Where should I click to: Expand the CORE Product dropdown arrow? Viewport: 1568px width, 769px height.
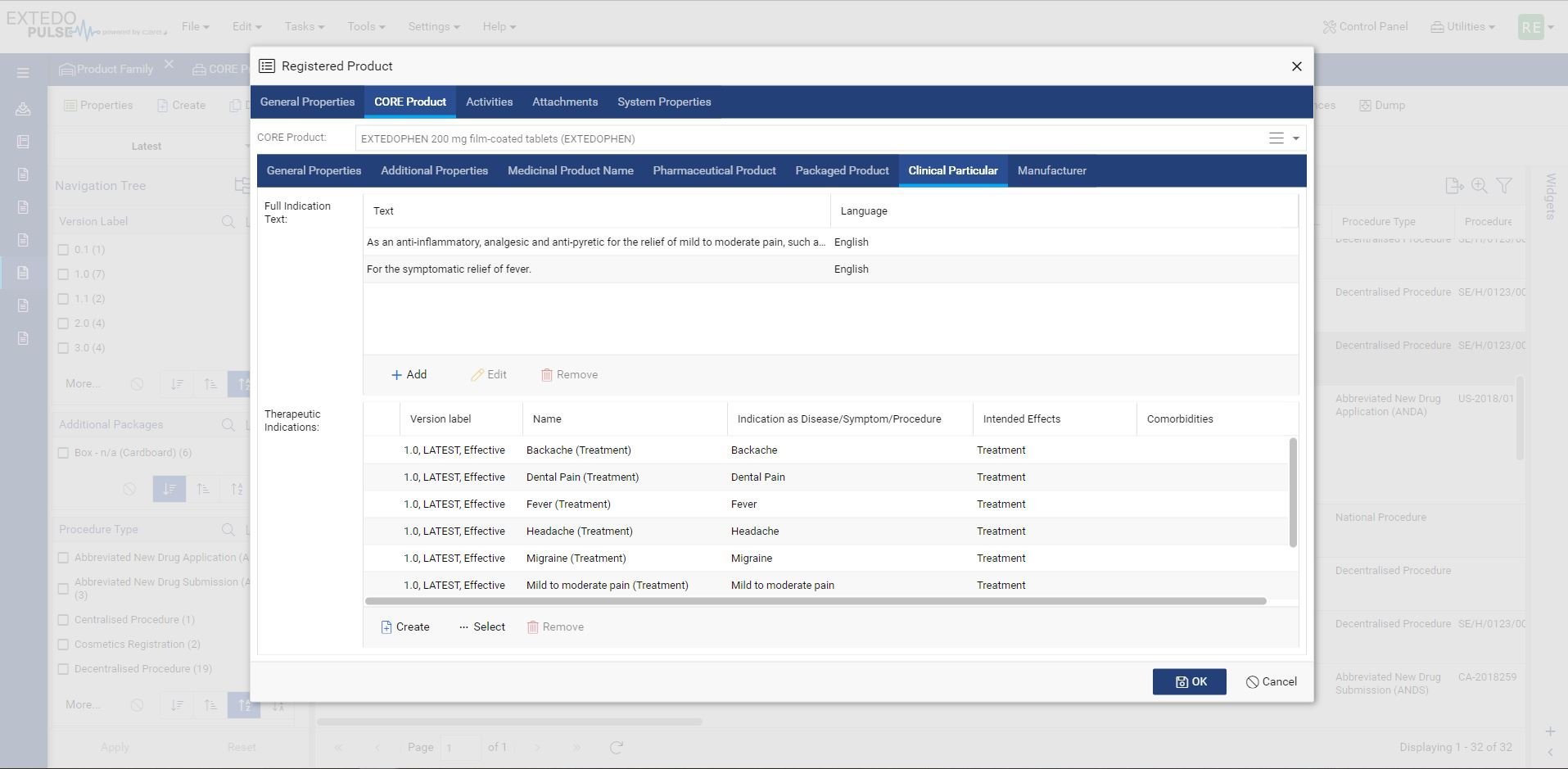click(x=1296, y=138)
